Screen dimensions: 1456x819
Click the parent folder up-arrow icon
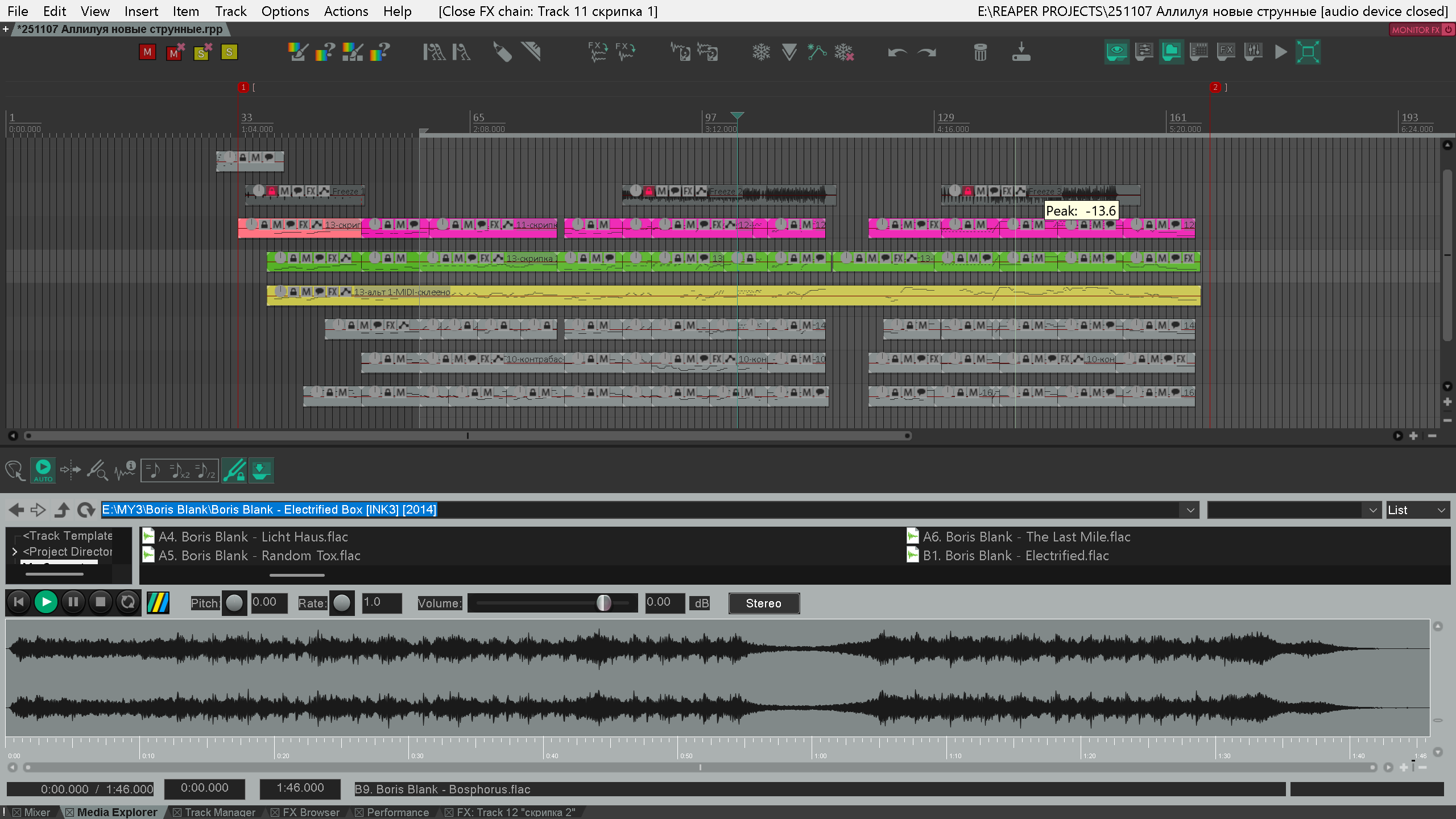62,510
